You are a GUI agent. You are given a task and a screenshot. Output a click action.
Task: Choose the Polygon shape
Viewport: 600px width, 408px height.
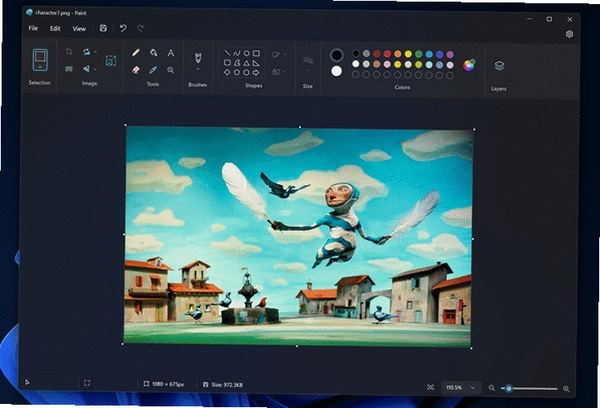coord(237,62)
